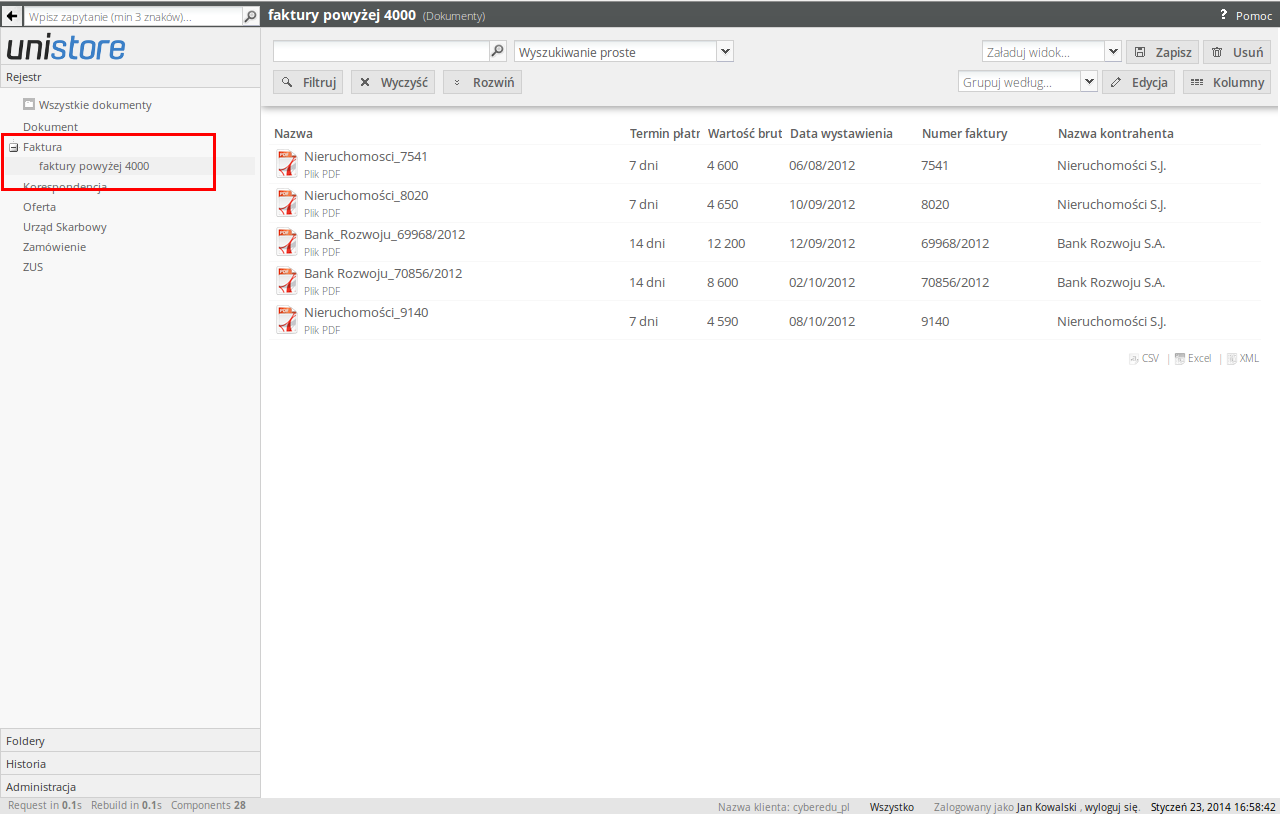Open PDF icon for Bank_Rozwoju_69968/2012
Image resolution: width=1280 pixels, height=814 pixels.
(x=287, y=242)
